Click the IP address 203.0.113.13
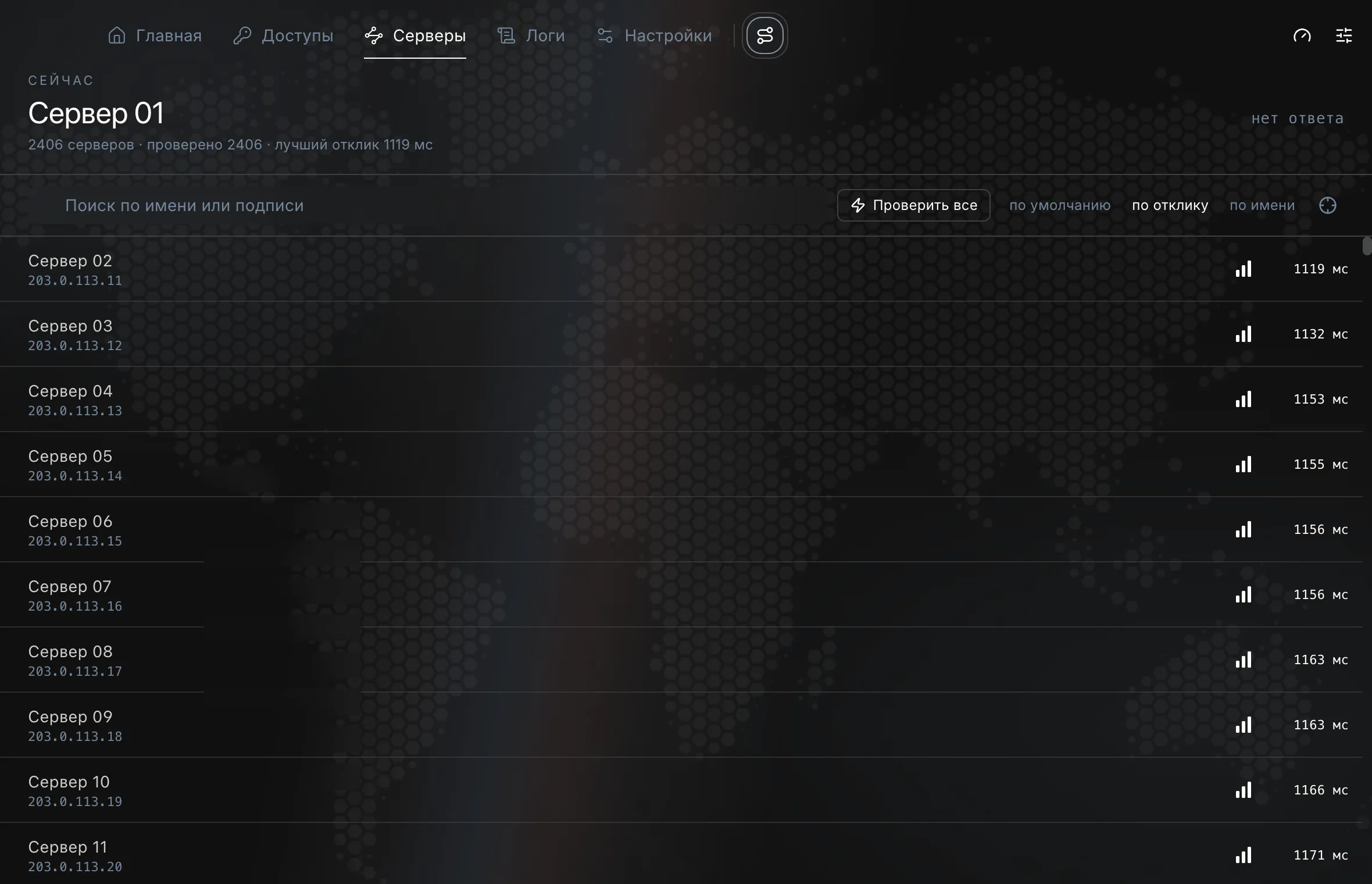Viewport: 1372px width, 884px height. (75, 411)
